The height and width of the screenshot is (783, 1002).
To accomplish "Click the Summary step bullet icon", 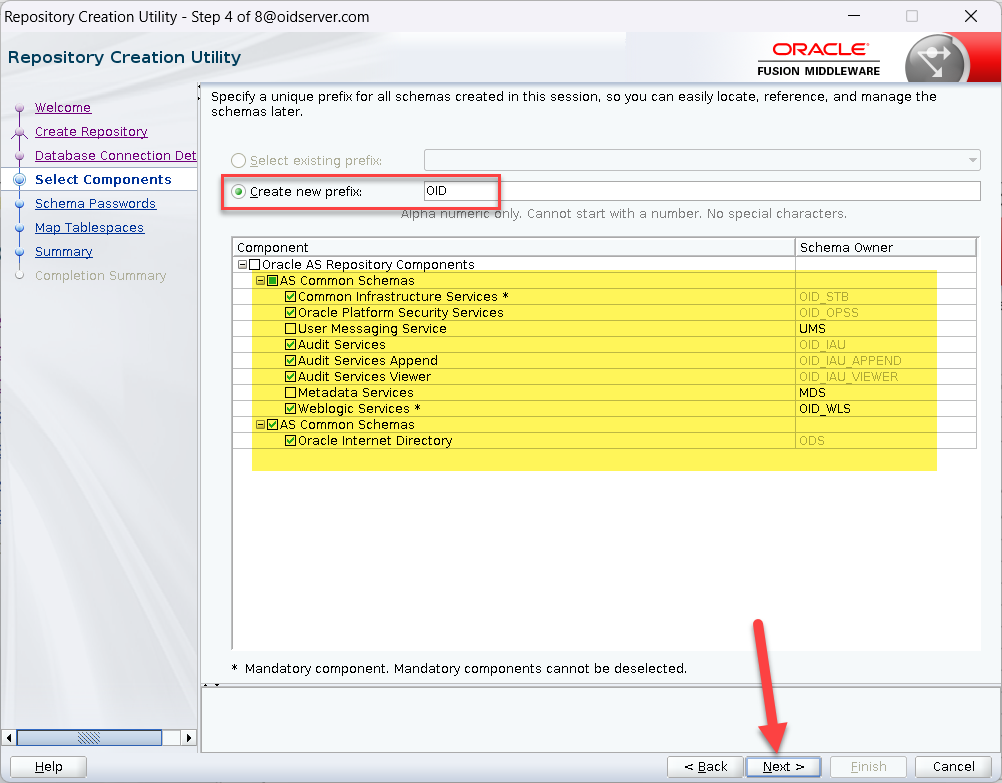I will point(19,252).
